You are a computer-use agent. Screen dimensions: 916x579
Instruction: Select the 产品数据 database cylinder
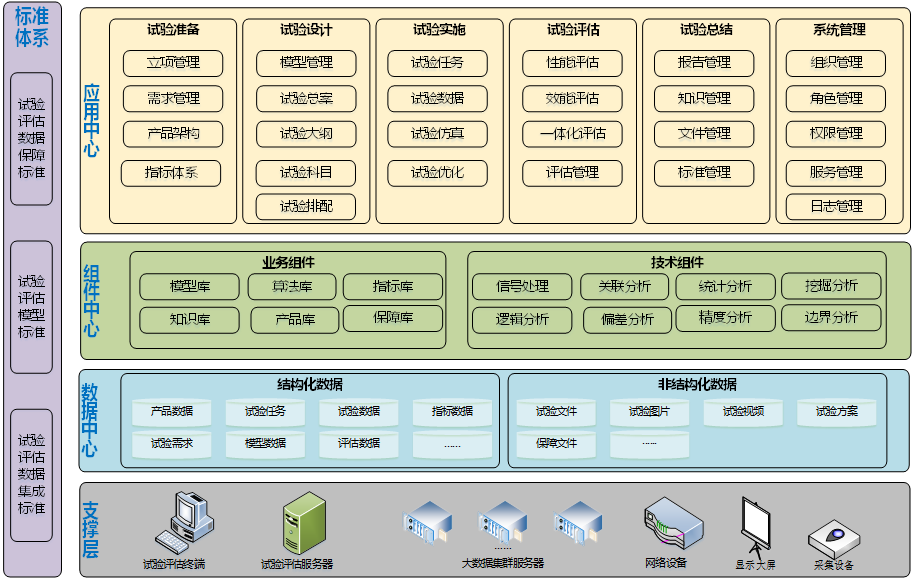[x=172, y=411]
